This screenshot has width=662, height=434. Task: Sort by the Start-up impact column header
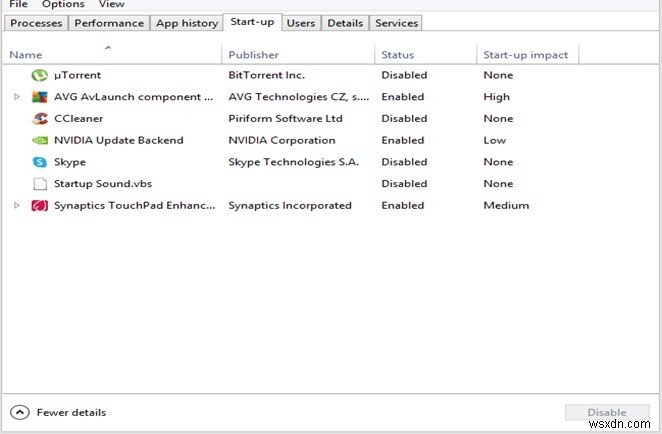tap(526, 55)
